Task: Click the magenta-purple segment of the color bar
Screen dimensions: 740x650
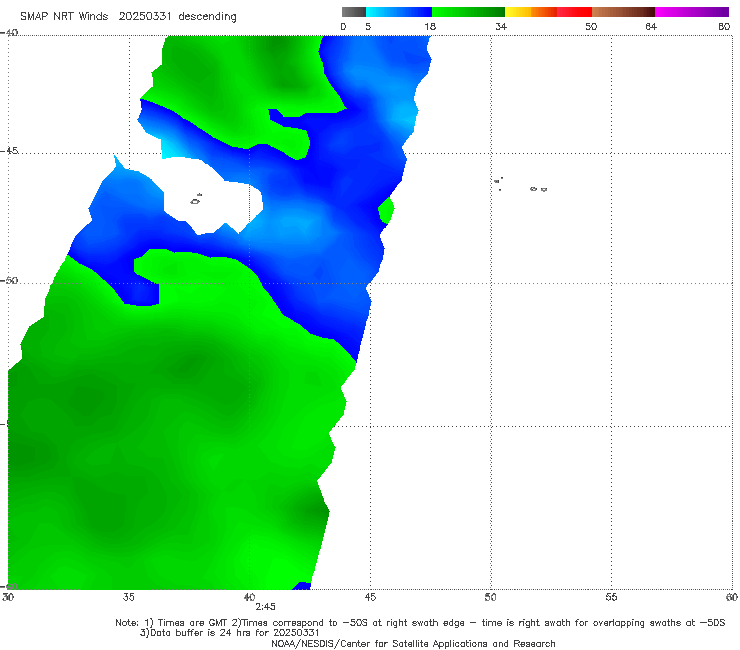Action: pos(692,12)
